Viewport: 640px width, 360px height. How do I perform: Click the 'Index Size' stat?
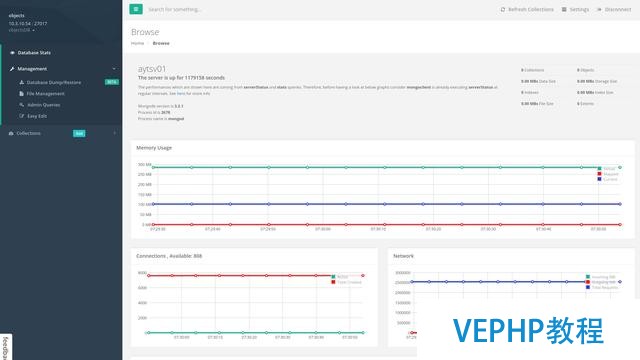595,92
